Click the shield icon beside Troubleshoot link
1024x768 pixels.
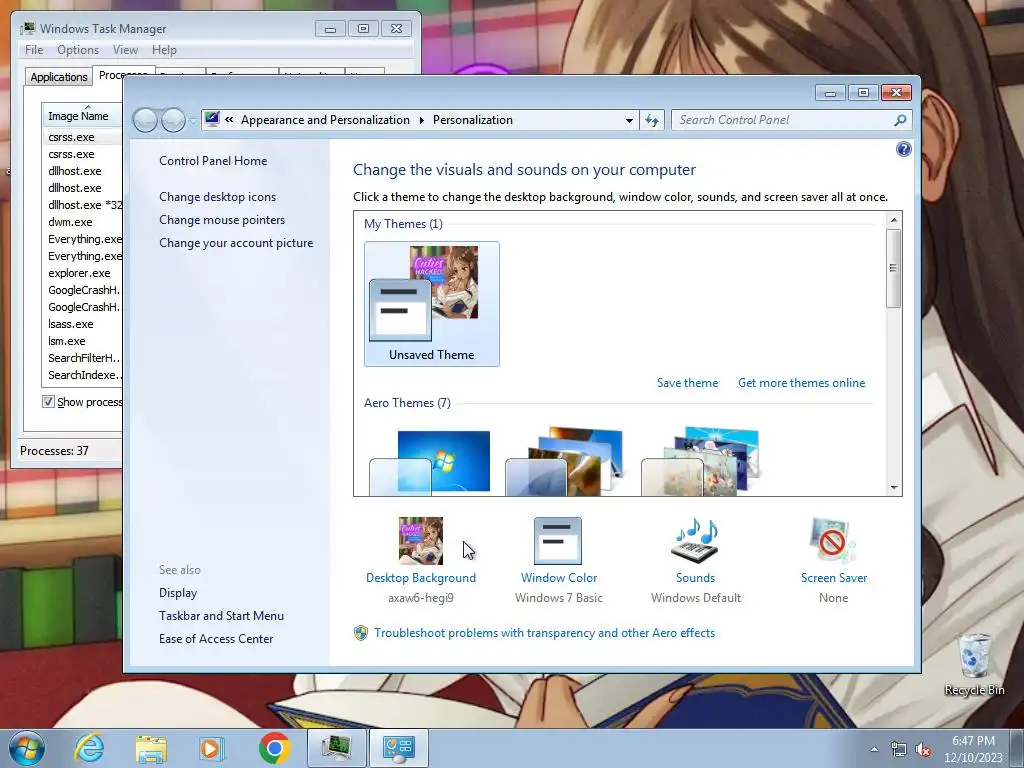coord(360,633)
